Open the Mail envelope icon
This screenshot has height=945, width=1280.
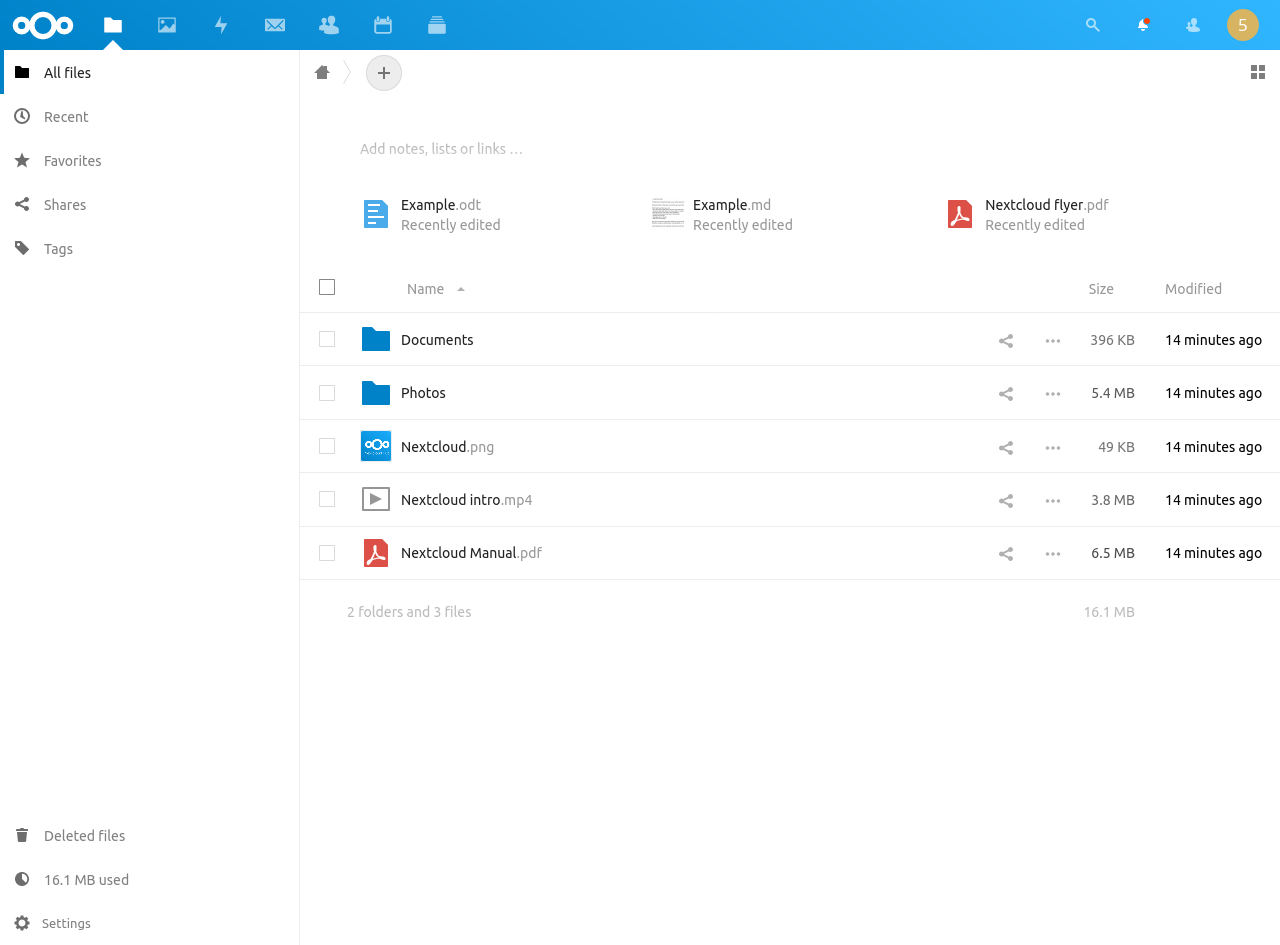(x=275, y=25)
